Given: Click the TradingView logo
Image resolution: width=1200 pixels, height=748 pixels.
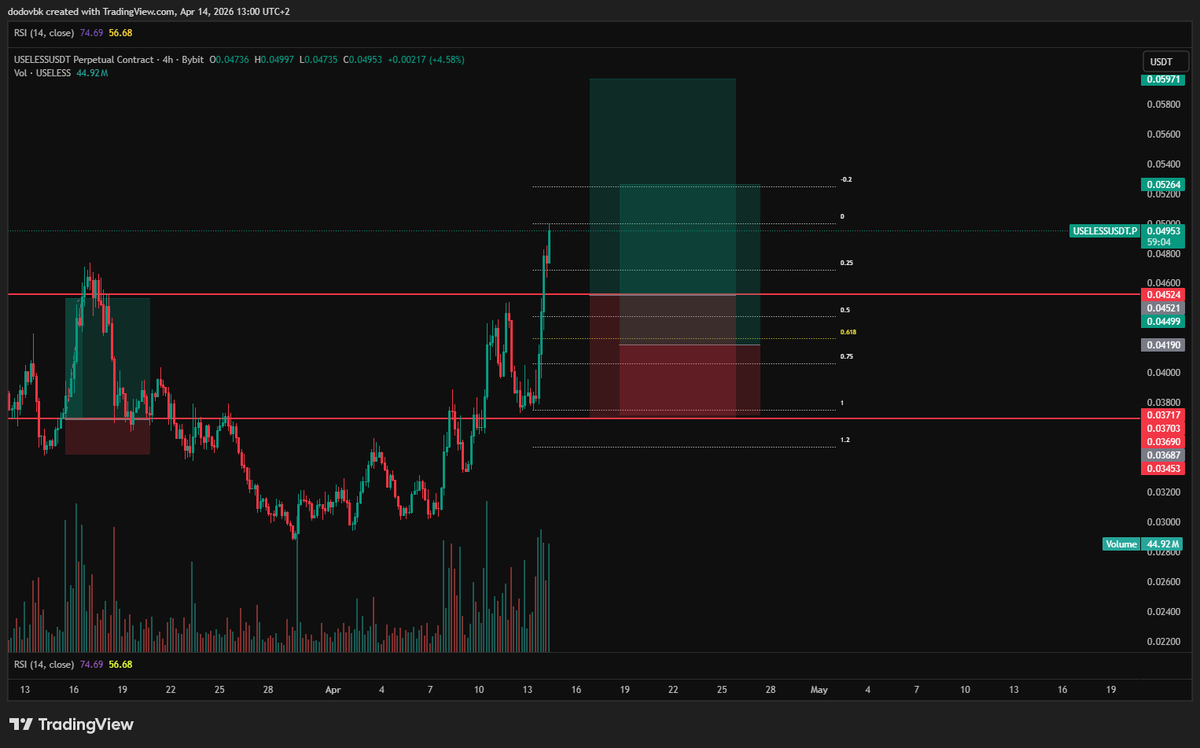Looking at the screenshot, I should (x=71, y=724).
